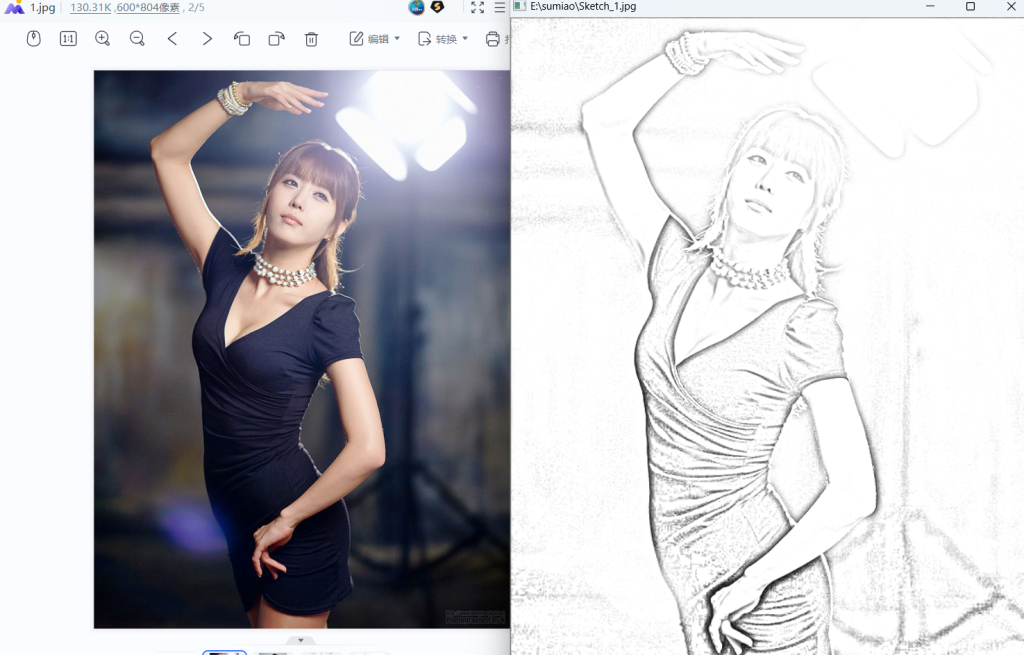The width and height of the screenshot is (1024, 655).
Task: Delete the current image with trash icon
Action: (311, 39)
